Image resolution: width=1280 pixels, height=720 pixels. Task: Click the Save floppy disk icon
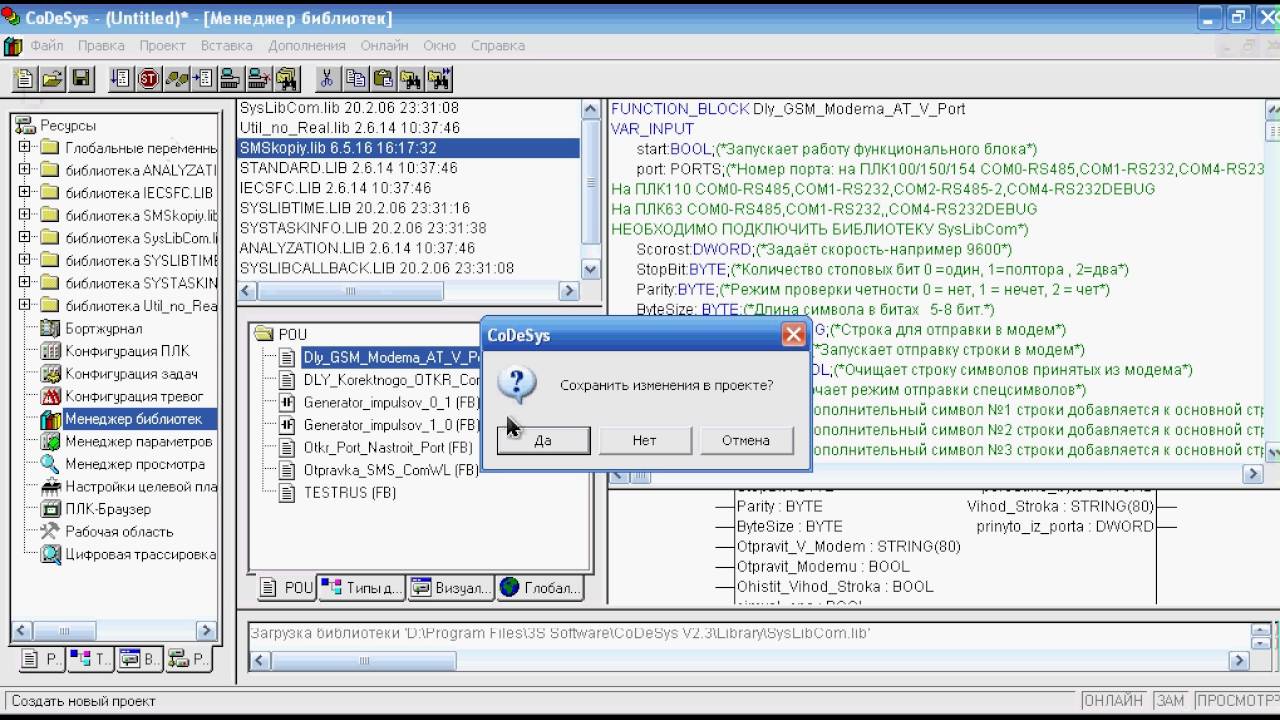80,78
